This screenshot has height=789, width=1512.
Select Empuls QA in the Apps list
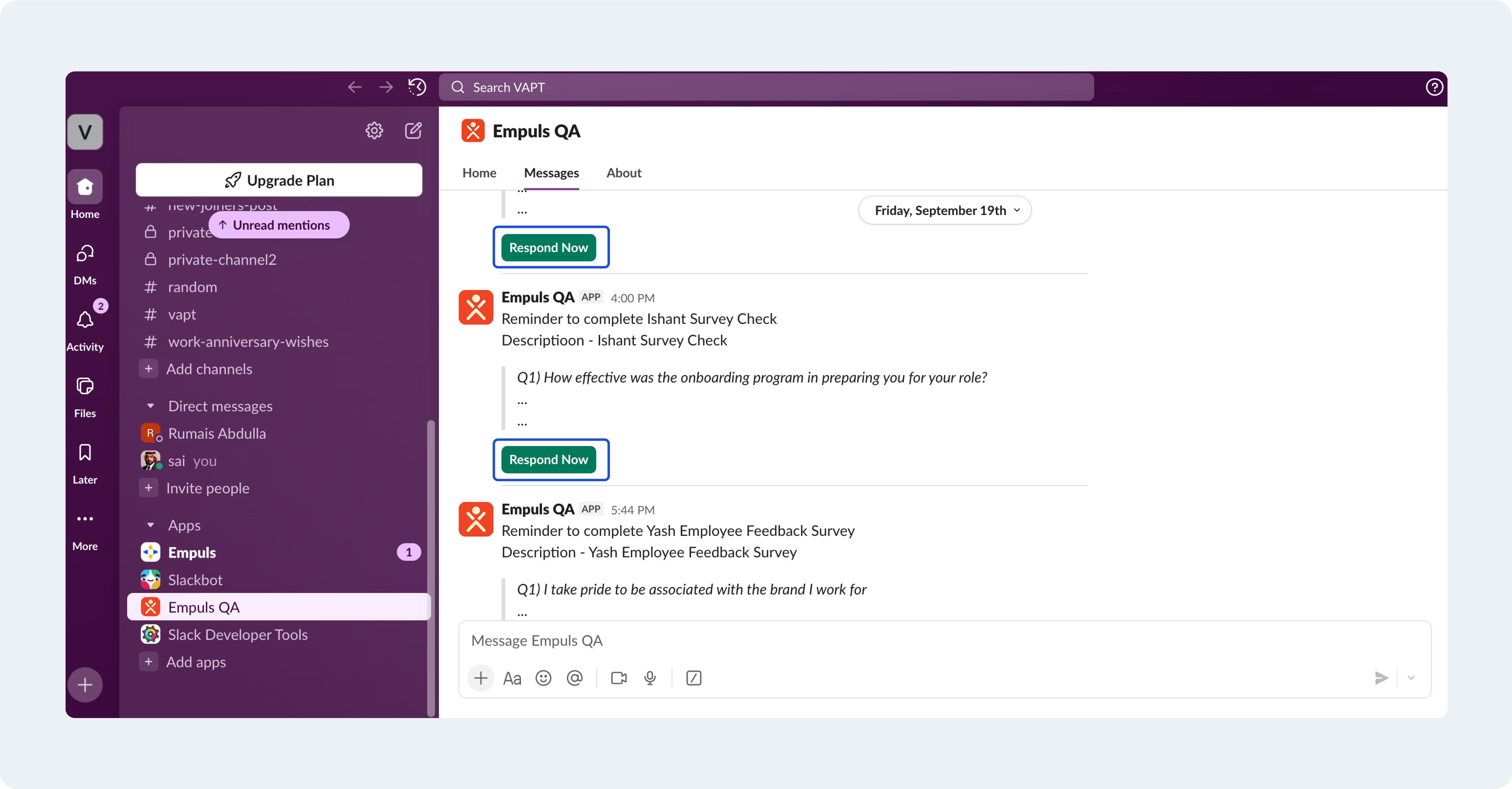[279, 607]
